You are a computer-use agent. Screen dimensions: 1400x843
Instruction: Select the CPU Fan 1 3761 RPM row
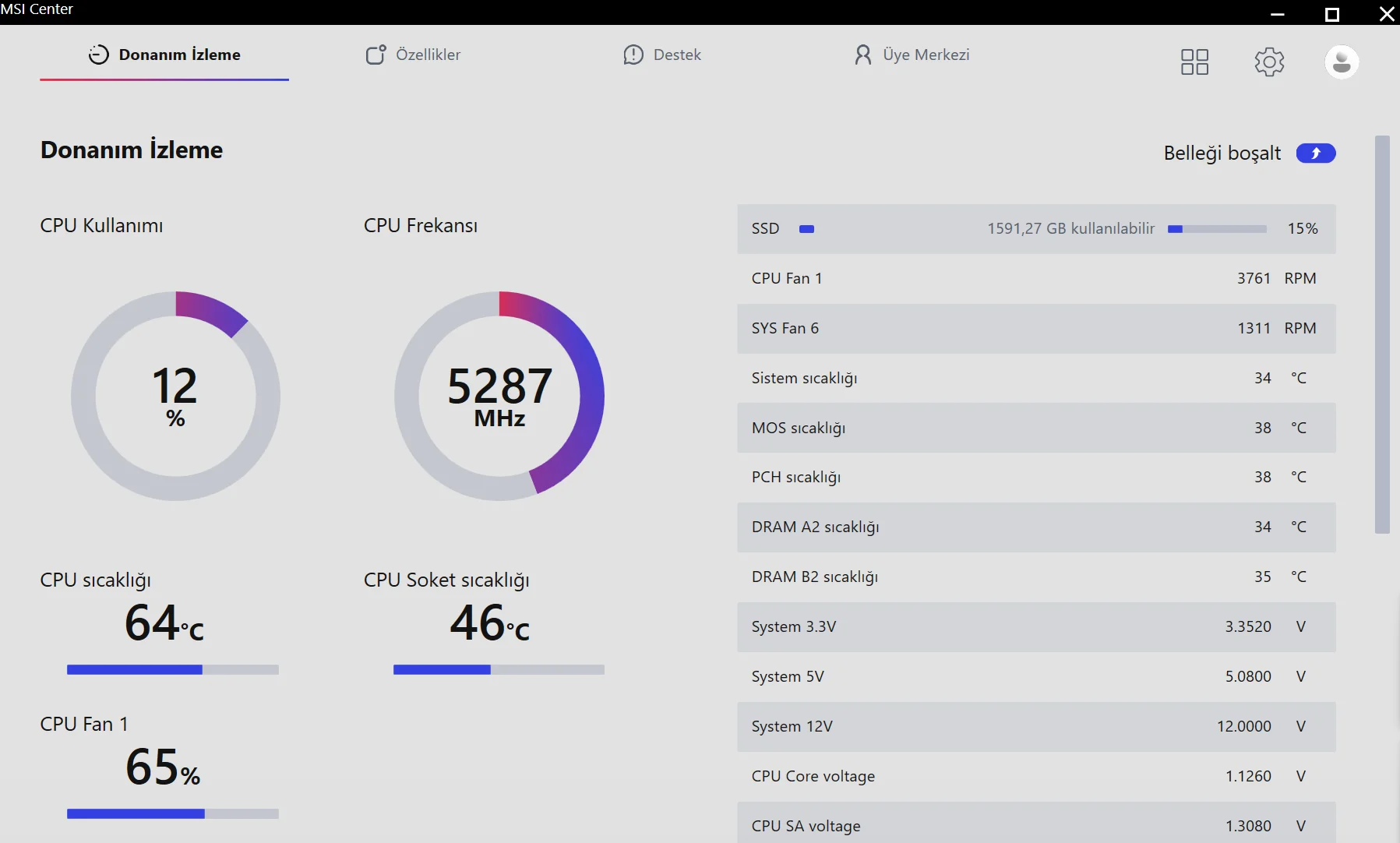click(x=1036, y=278)
